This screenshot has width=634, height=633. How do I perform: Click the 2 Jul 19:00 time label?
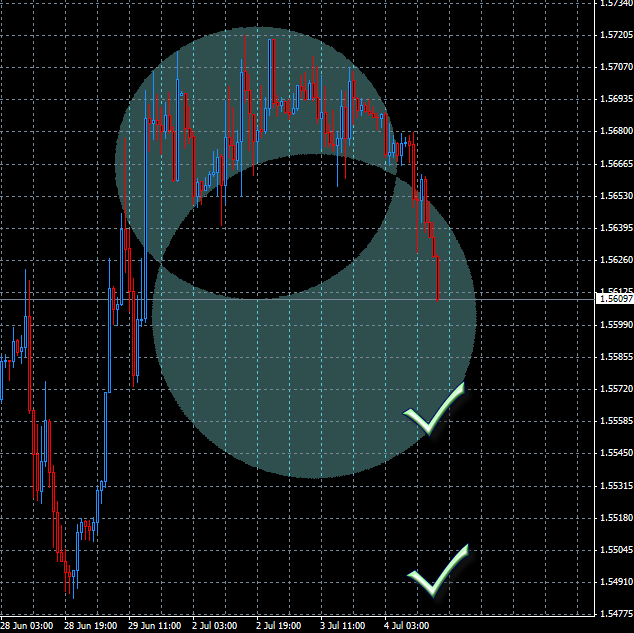(279, 626)
